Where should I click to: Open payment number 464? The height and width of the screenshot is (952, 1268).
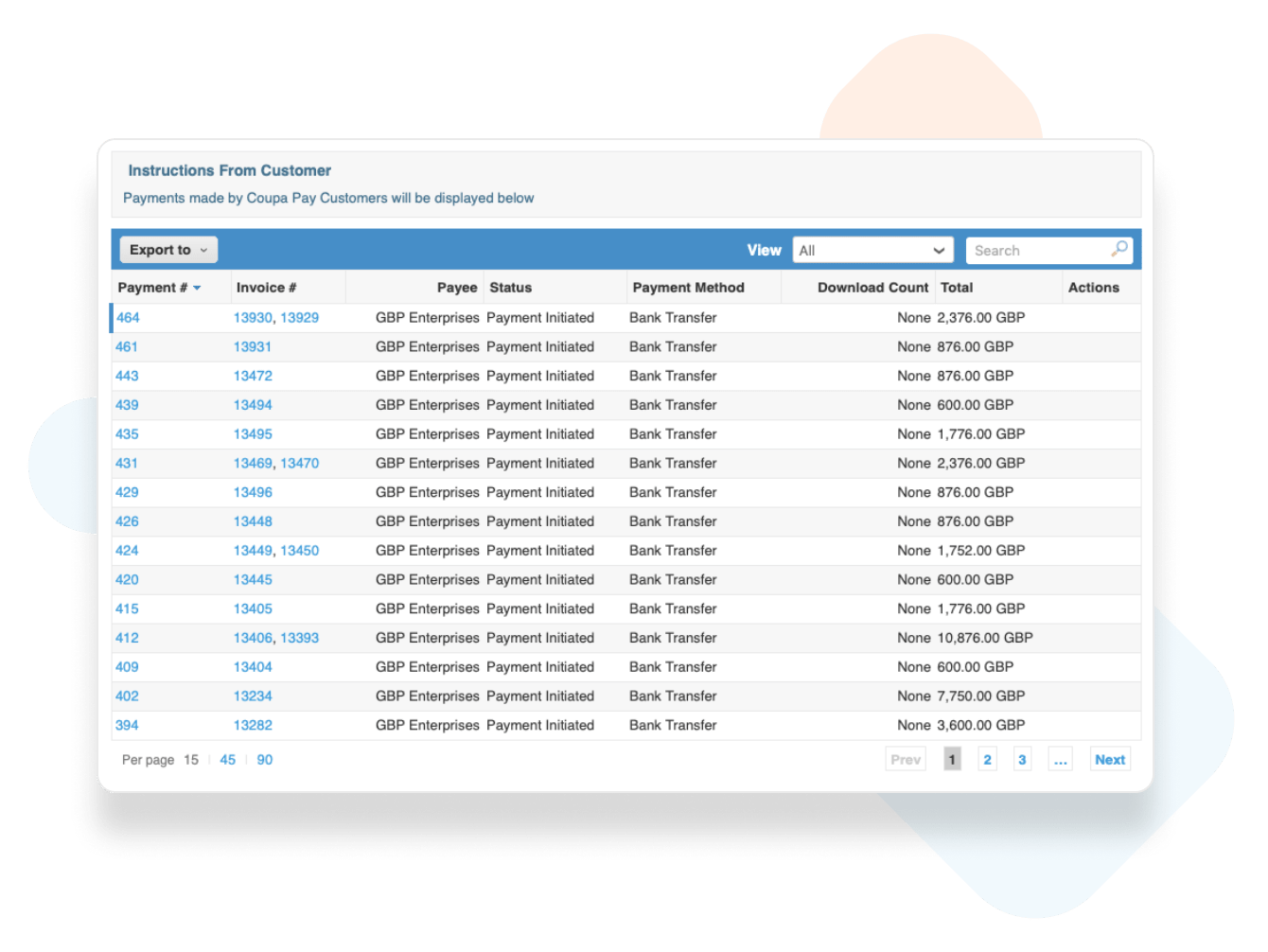128,318
